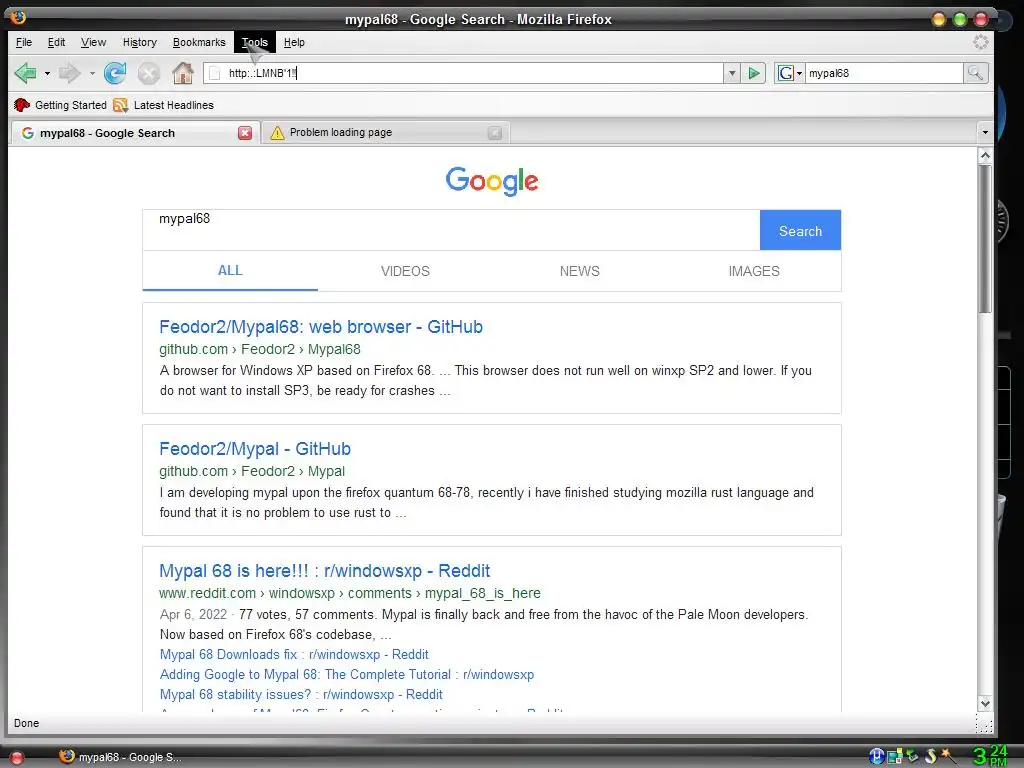The image size is (1024, 768).
Task: Select the VIDEOS results tab
Action: point(405,271)
